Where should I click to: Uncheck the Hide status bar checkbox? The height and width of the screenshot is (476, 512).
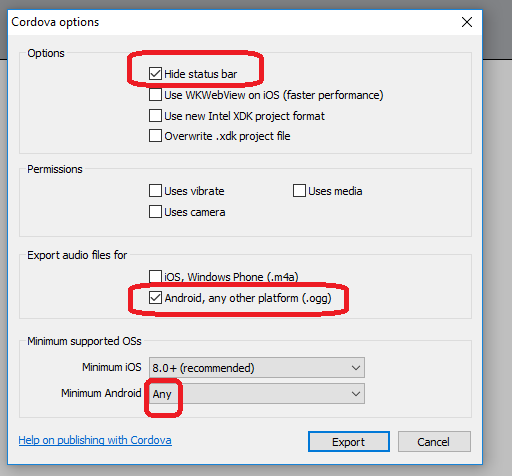tap(155, 74)
